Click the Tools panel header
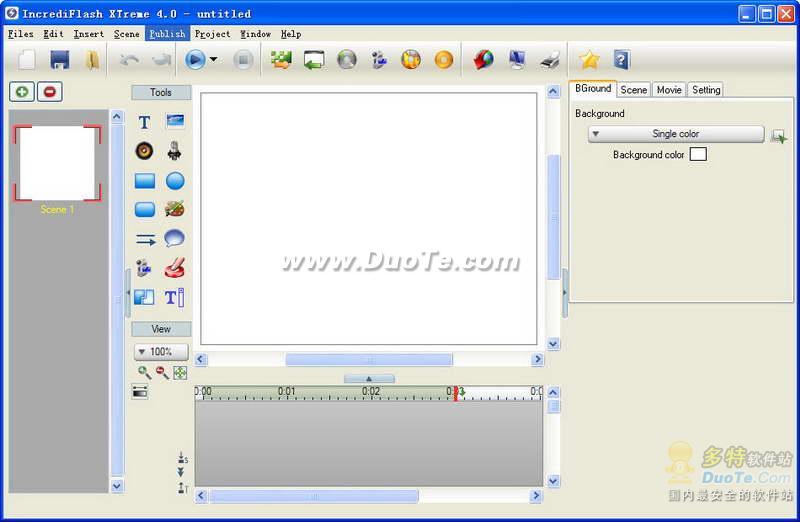This screenshot has height=522, width=800. pyautogui.click(x=161, y=92)
